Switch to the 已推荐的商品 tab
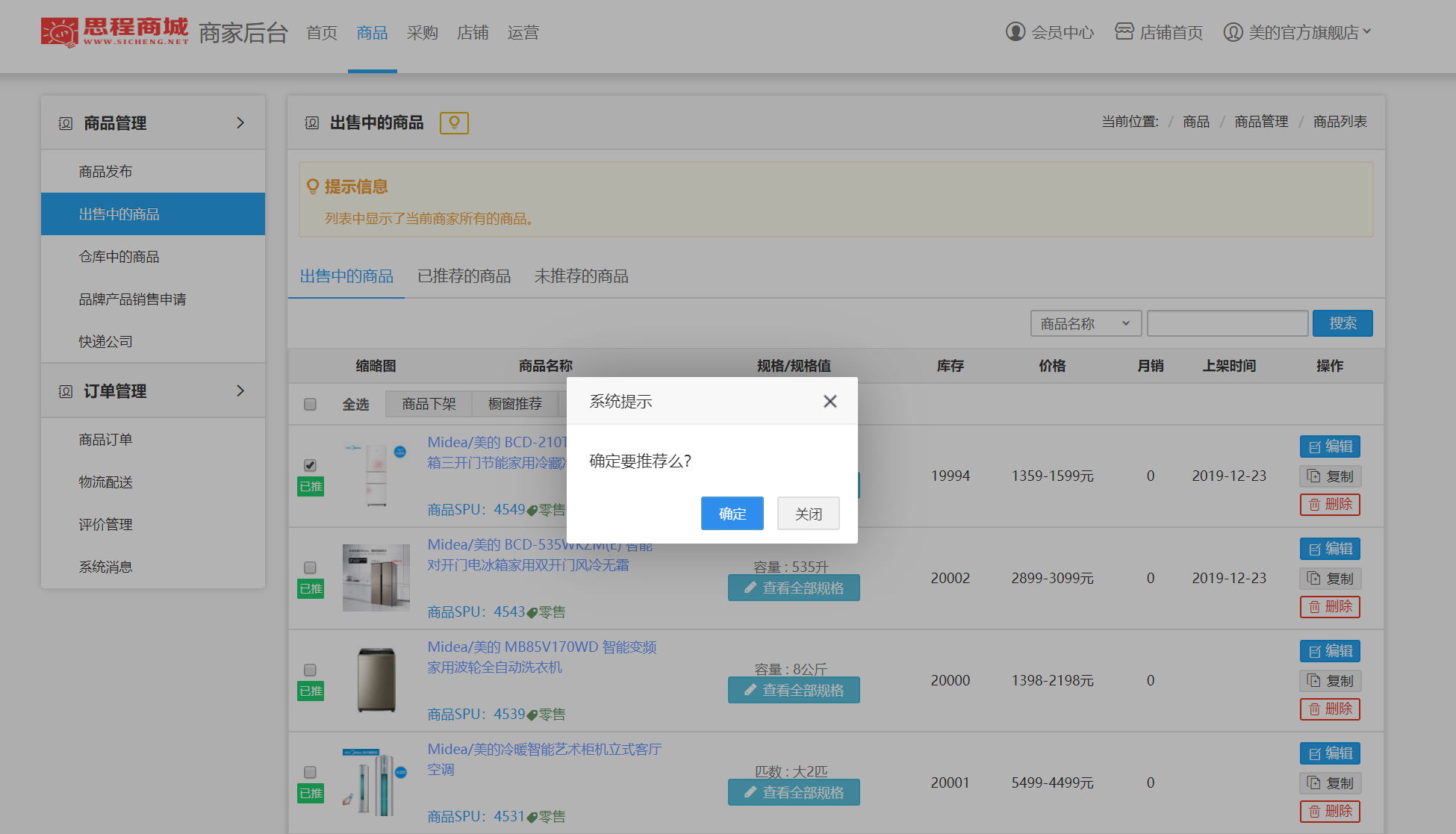Screen dimensions: 1456x834 click(x=464, y=276)
